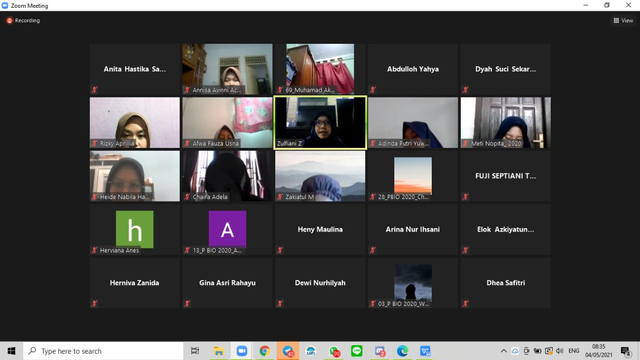Select Chaira Adela video tile
This screenshot has height=360, width=640.
227,176
